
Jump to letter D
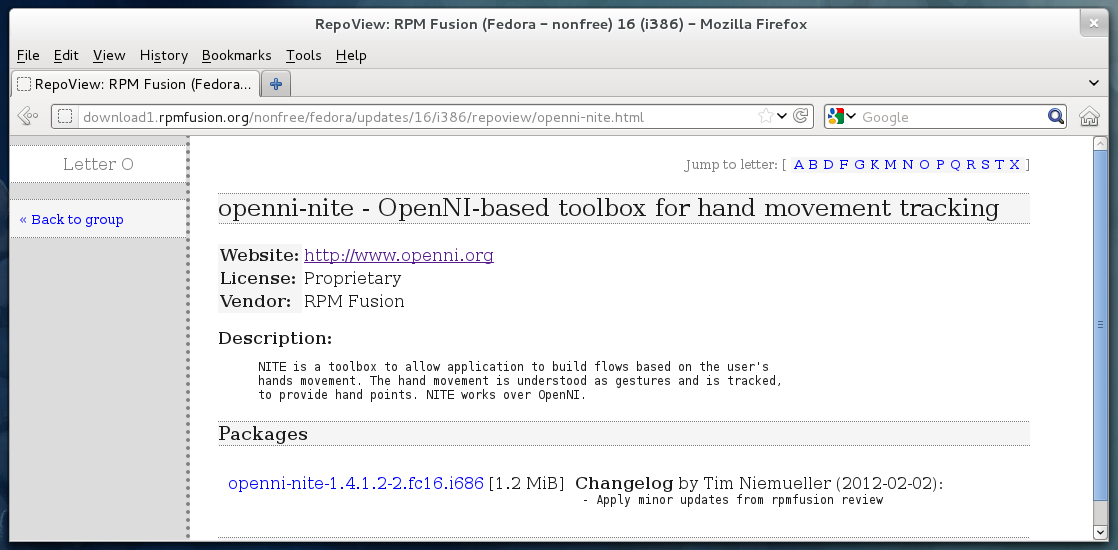click(x=828, y=165)
